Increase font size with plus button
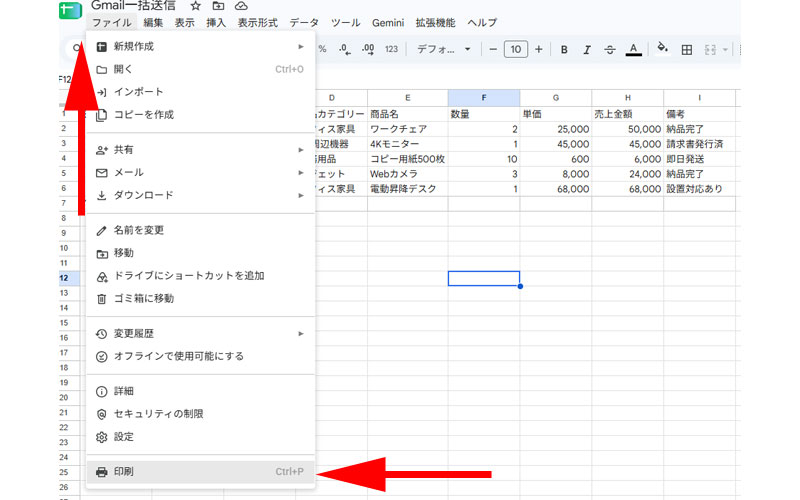 click(539, 49)
